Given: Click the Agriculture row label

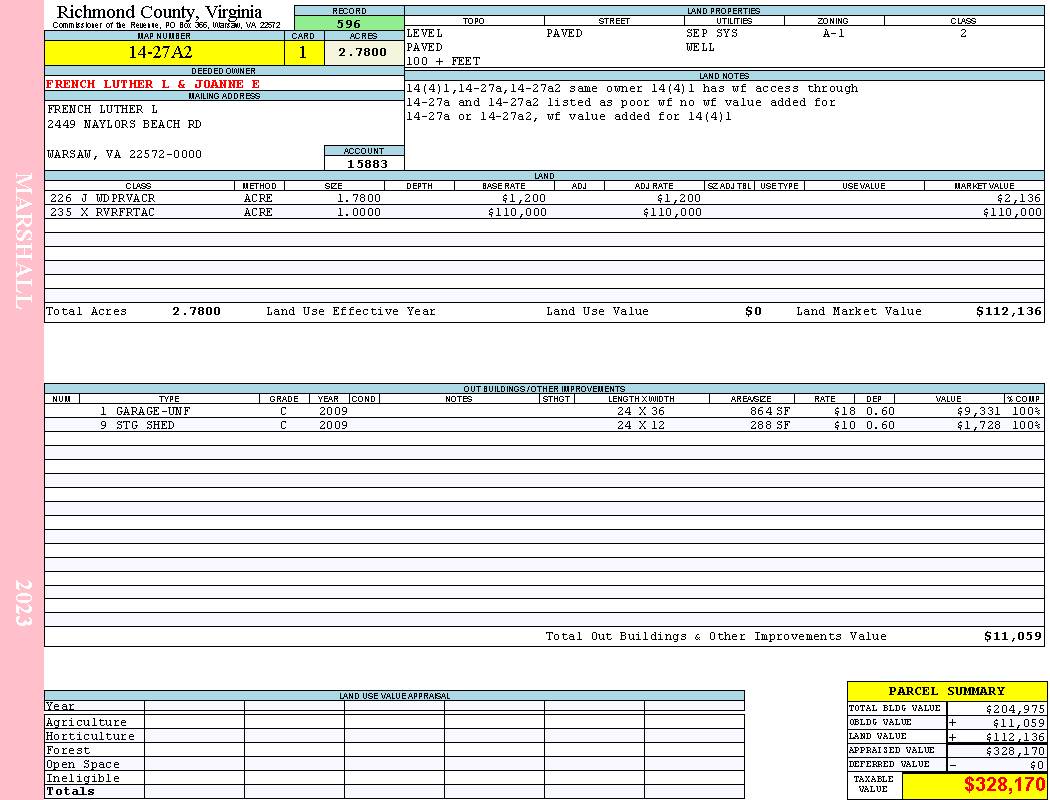Looking at the screenshot, I should (86, 722).
